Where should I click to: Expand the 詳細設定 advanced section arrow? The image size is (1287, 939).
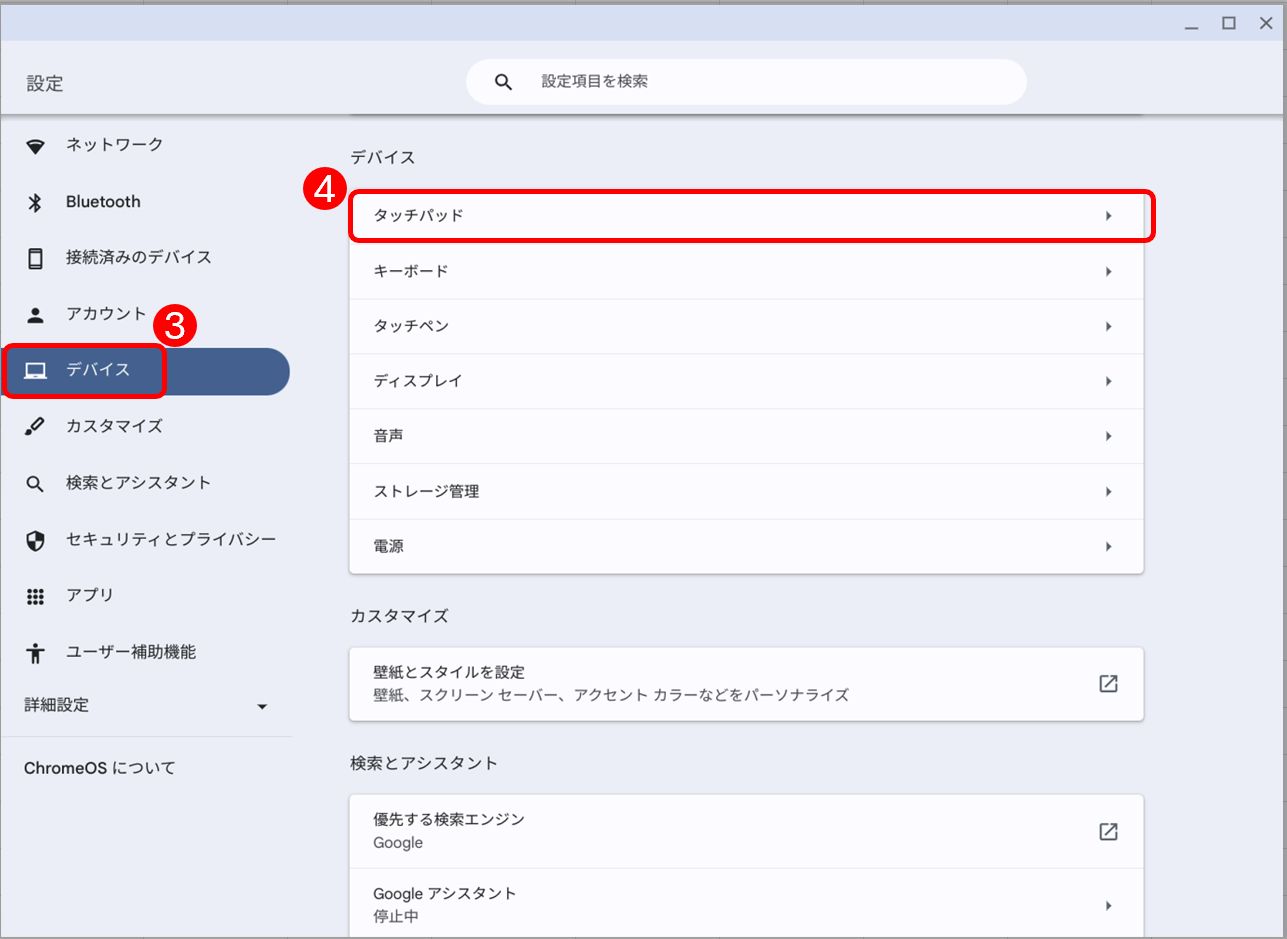click(262, 707)
